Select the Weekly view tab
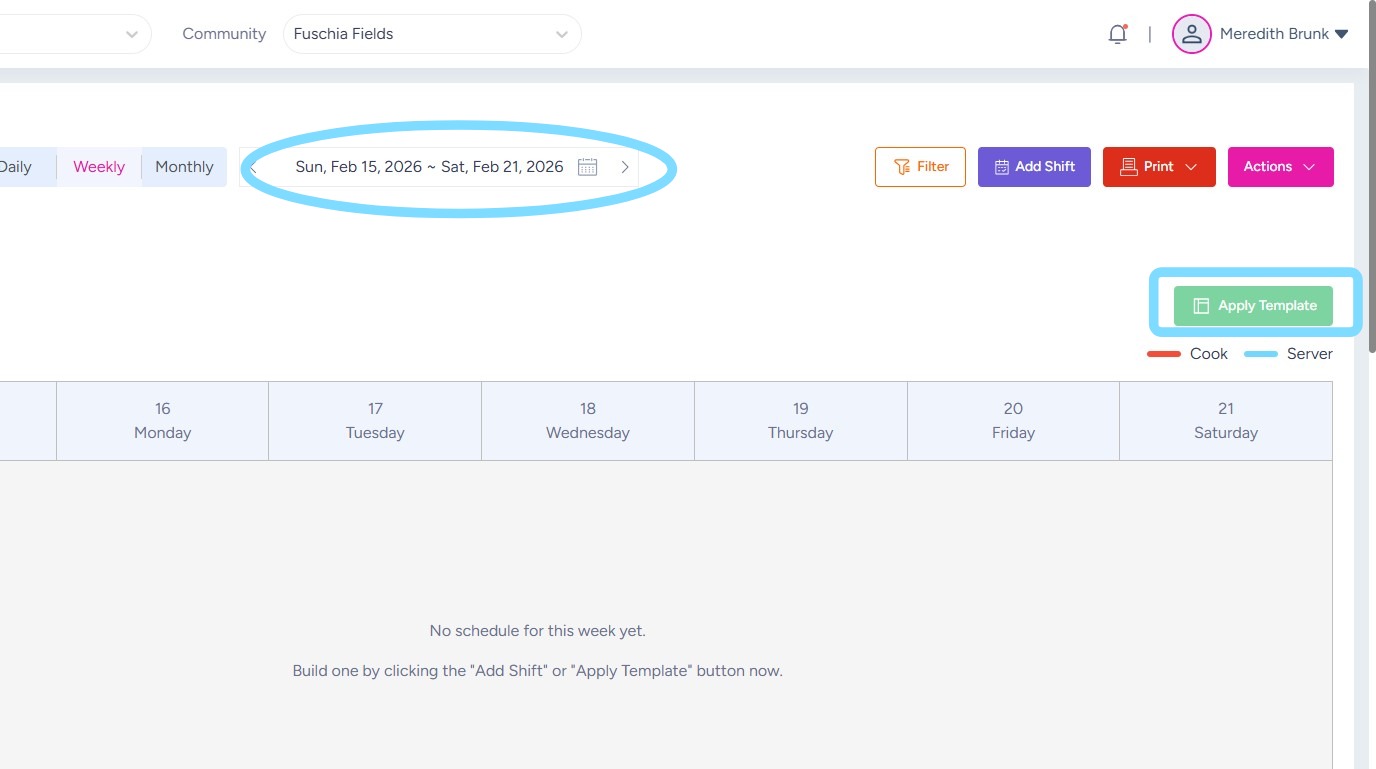Screen dimensions: 1376x769 point(99,167)
